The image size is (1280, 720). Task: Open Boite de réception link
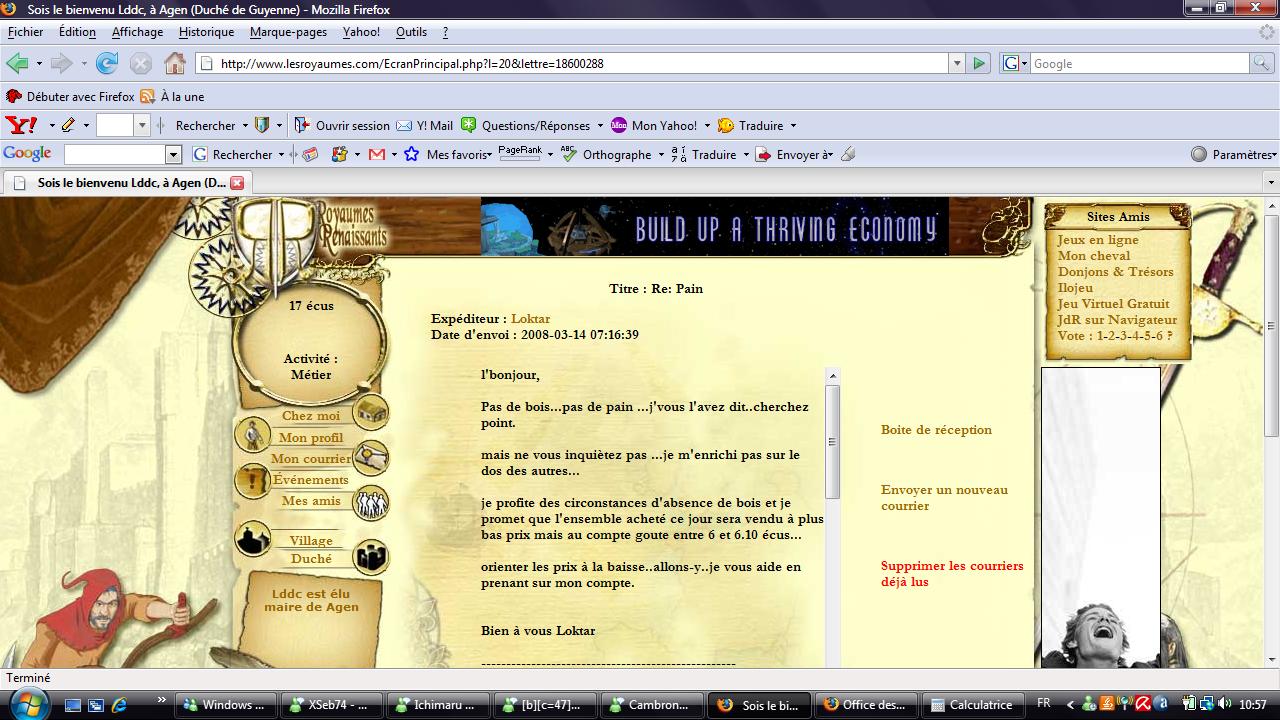click(x=936, y=430)
